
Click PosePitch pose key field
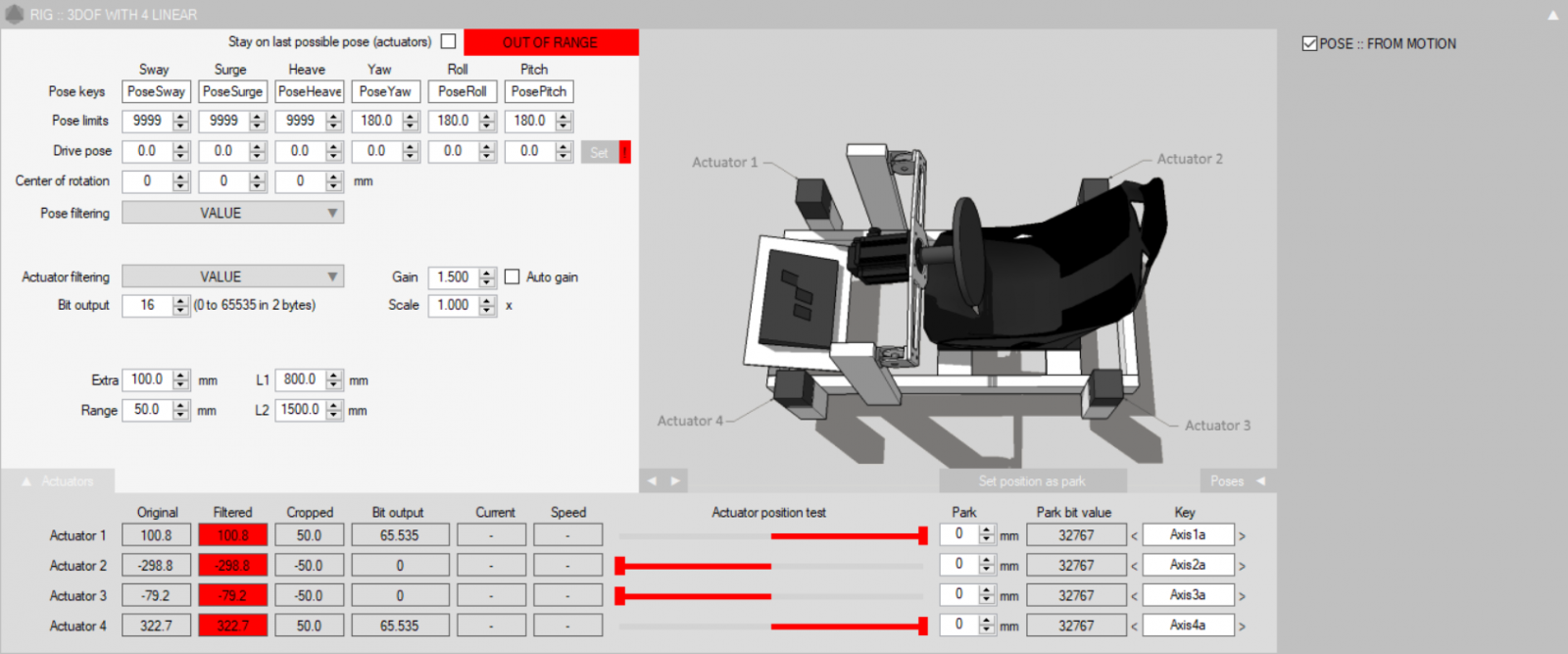[539, 91]
